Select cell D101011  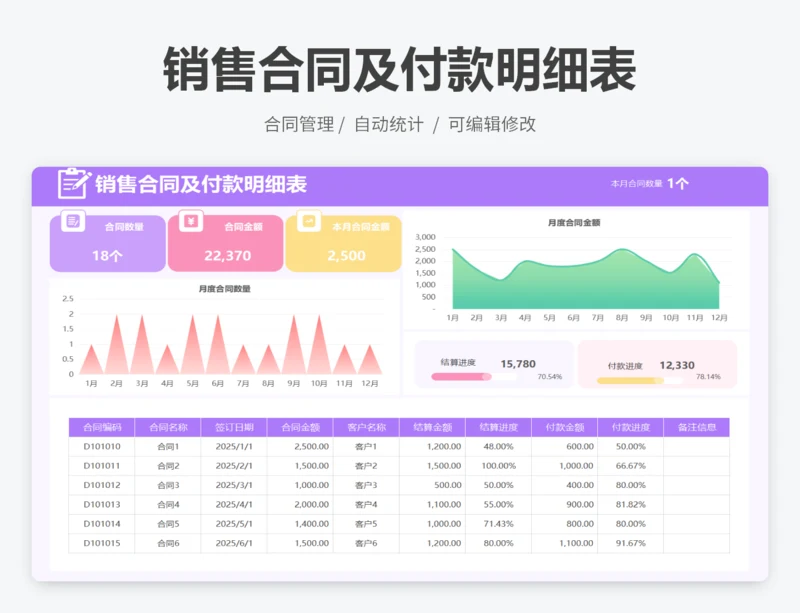click(x=102, y=466)
